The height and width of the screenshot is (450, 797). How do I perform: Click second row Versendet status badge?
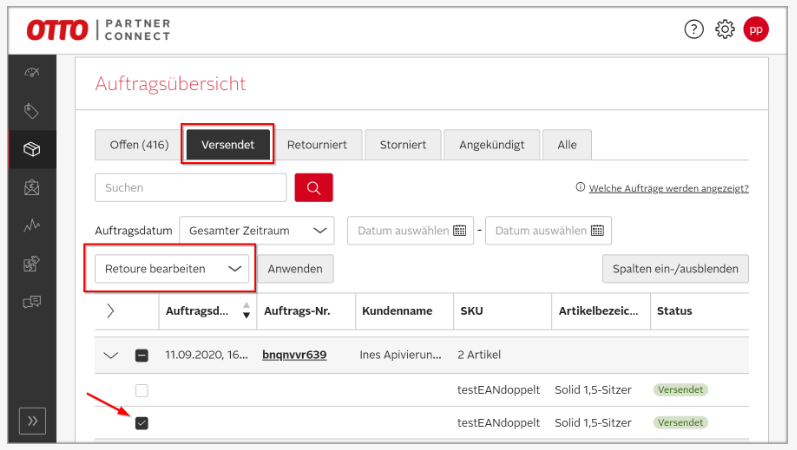[x=681, y=423]
